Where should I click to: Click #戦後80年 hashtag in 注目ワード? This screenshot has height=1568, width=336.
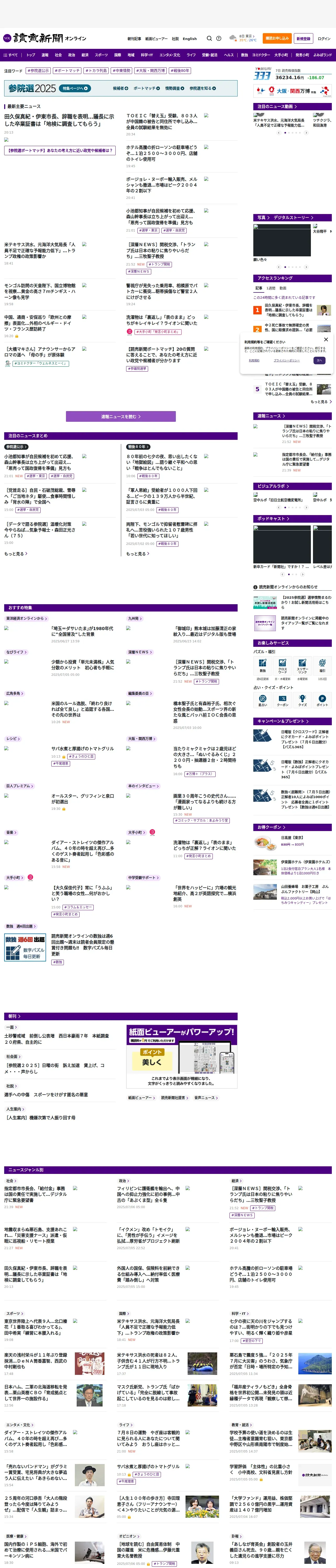(179, 71)
